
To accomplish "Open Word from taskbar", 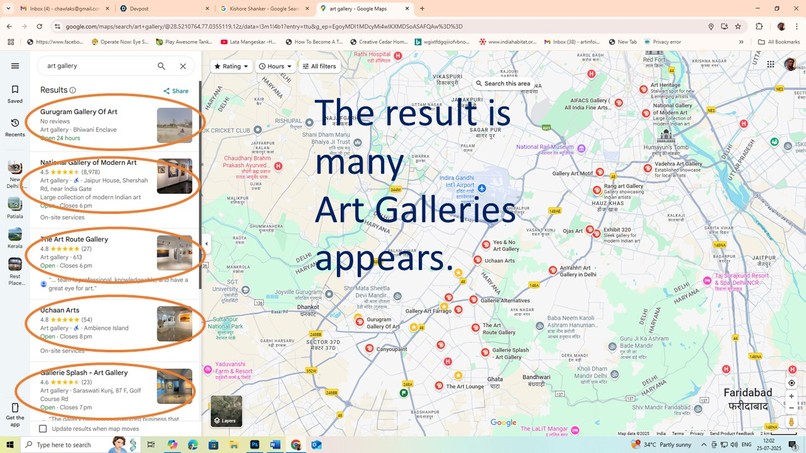I will (x=275, y=445).
